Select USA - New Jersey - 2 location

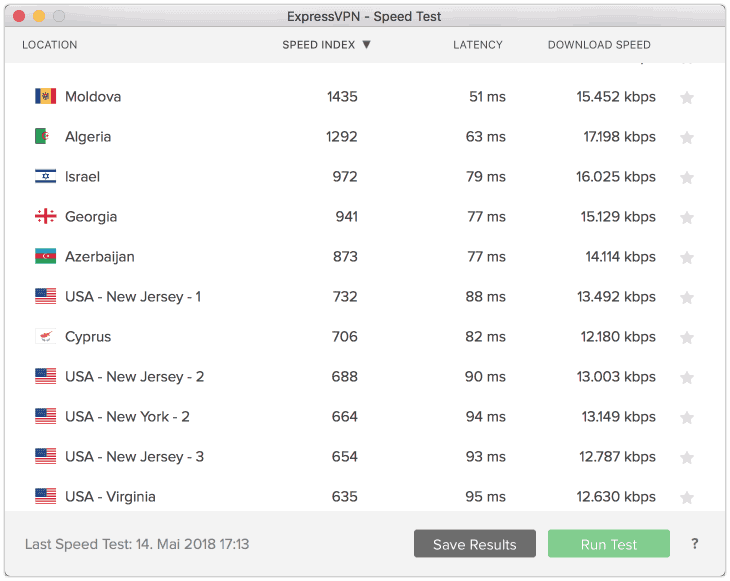point(135,377)
